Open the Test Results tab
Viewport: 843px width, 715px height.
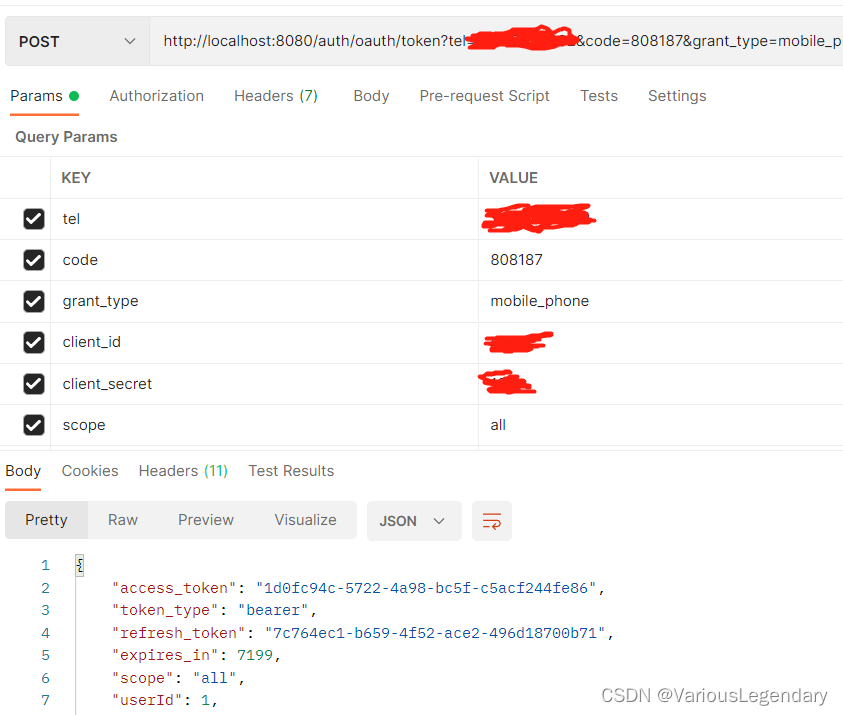tap(291, 471)
